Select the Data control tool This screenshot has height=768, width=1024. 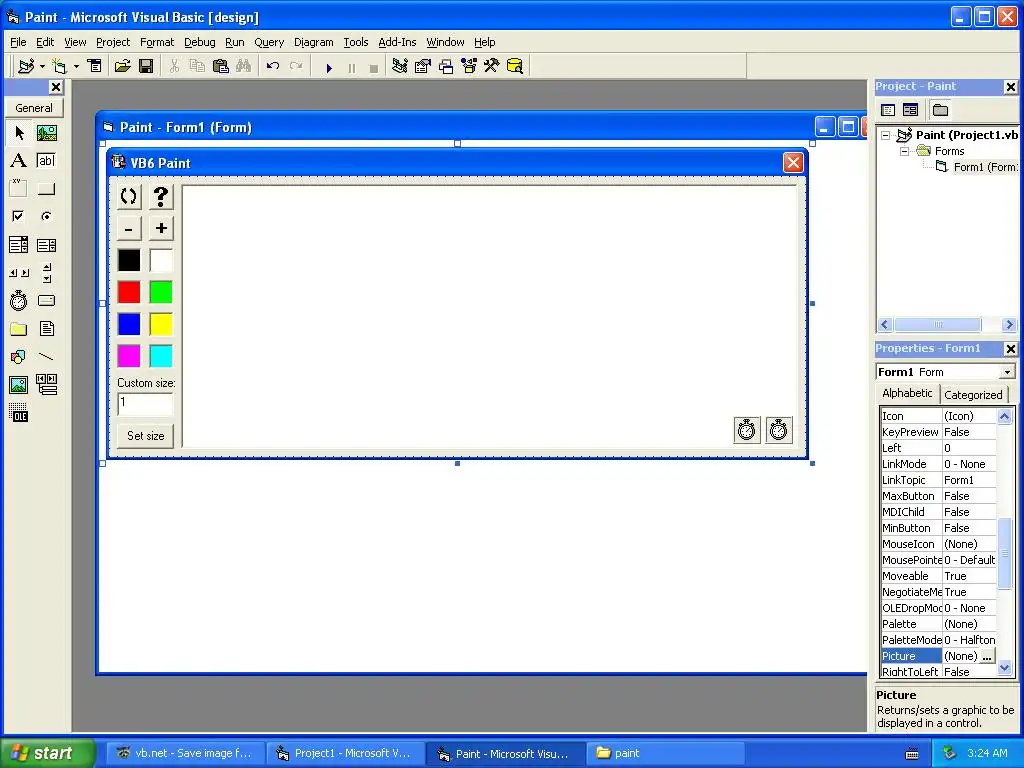46,385
